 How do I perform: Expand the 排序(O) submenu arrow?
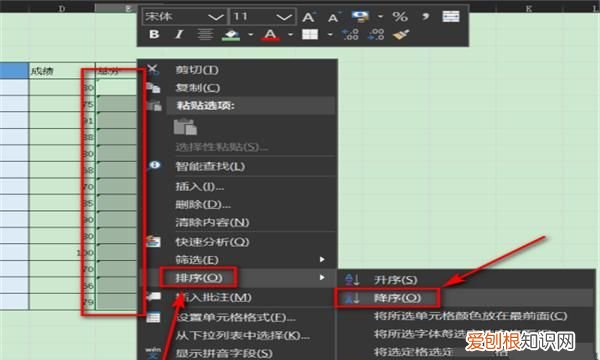322,277
